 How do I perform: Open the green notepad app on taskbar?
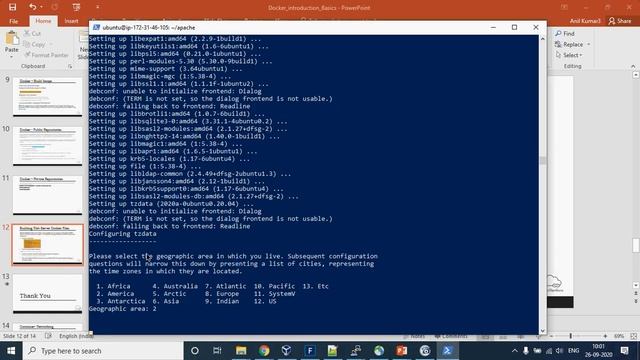(x=332, y=351)
